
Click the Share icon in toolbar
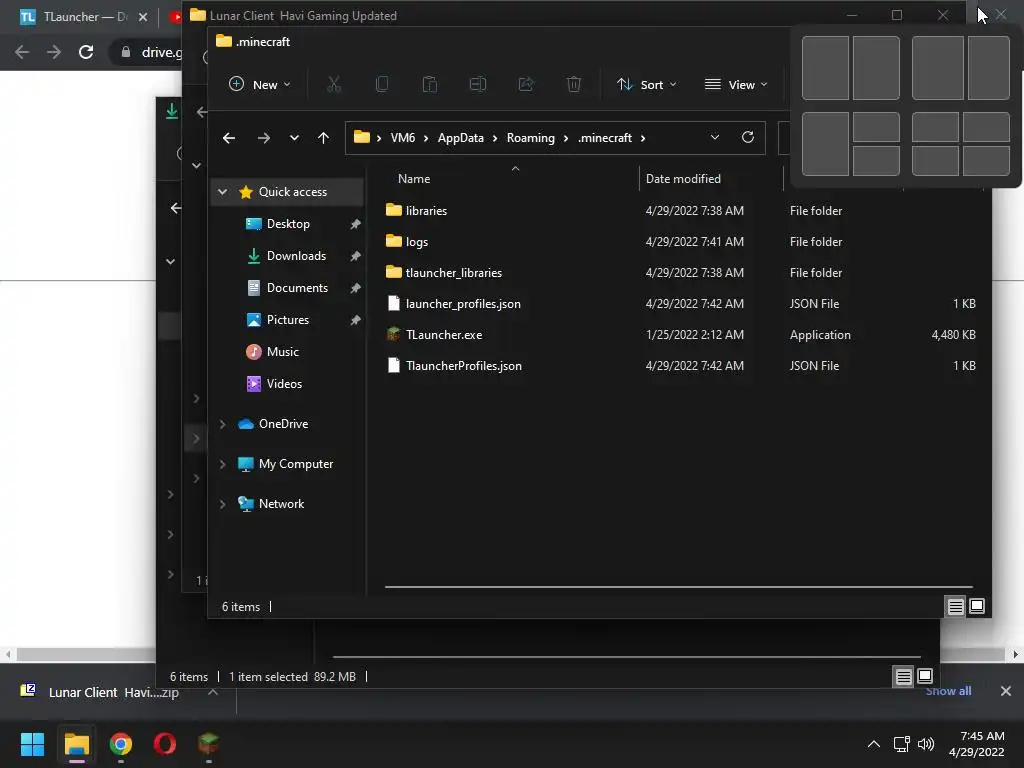click(x=526, y=84)
